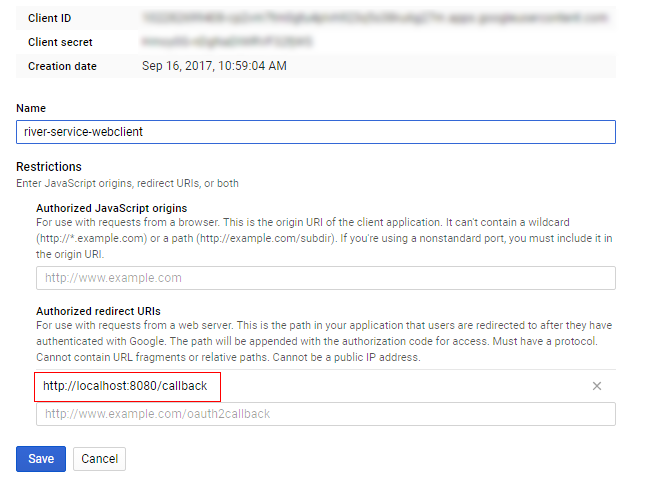Image resolution: width=663 pixels, height=483 pixels.
Task: Select the http://localhost:8080/callback URI entry
Action: (x=127, y=386)
